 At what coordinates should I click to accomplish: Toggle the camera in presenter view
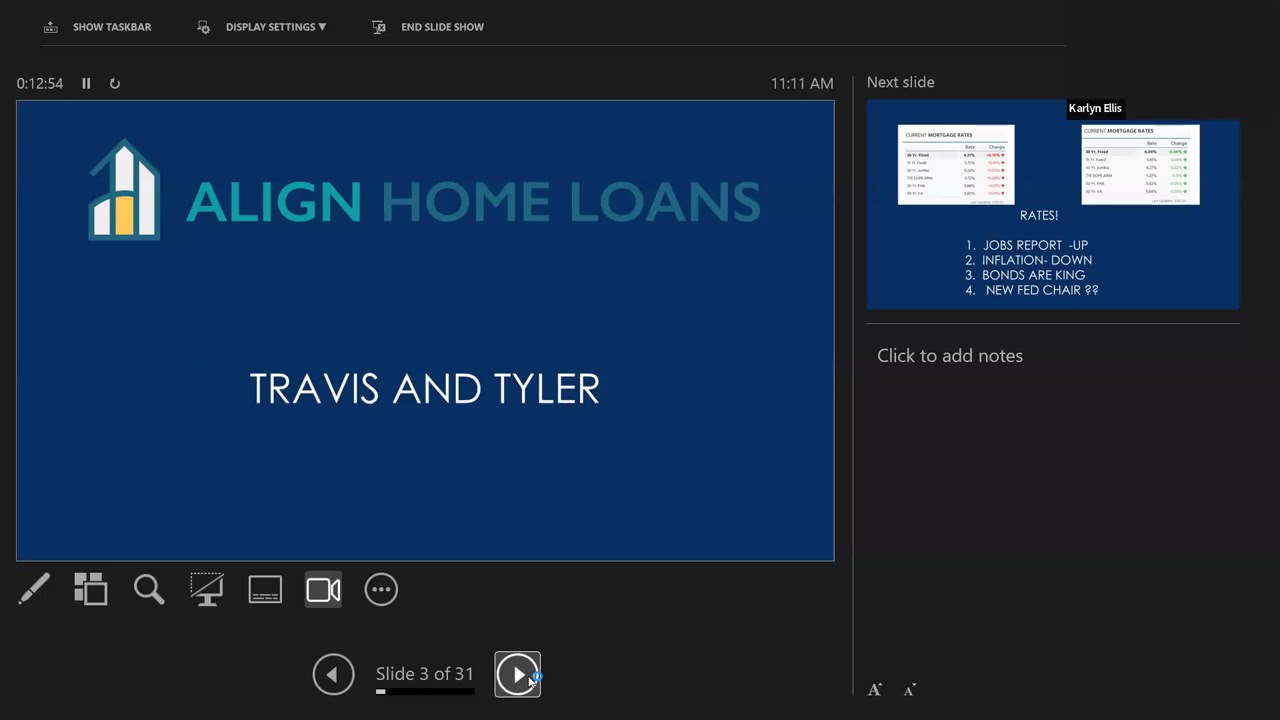tap(323, 589)
